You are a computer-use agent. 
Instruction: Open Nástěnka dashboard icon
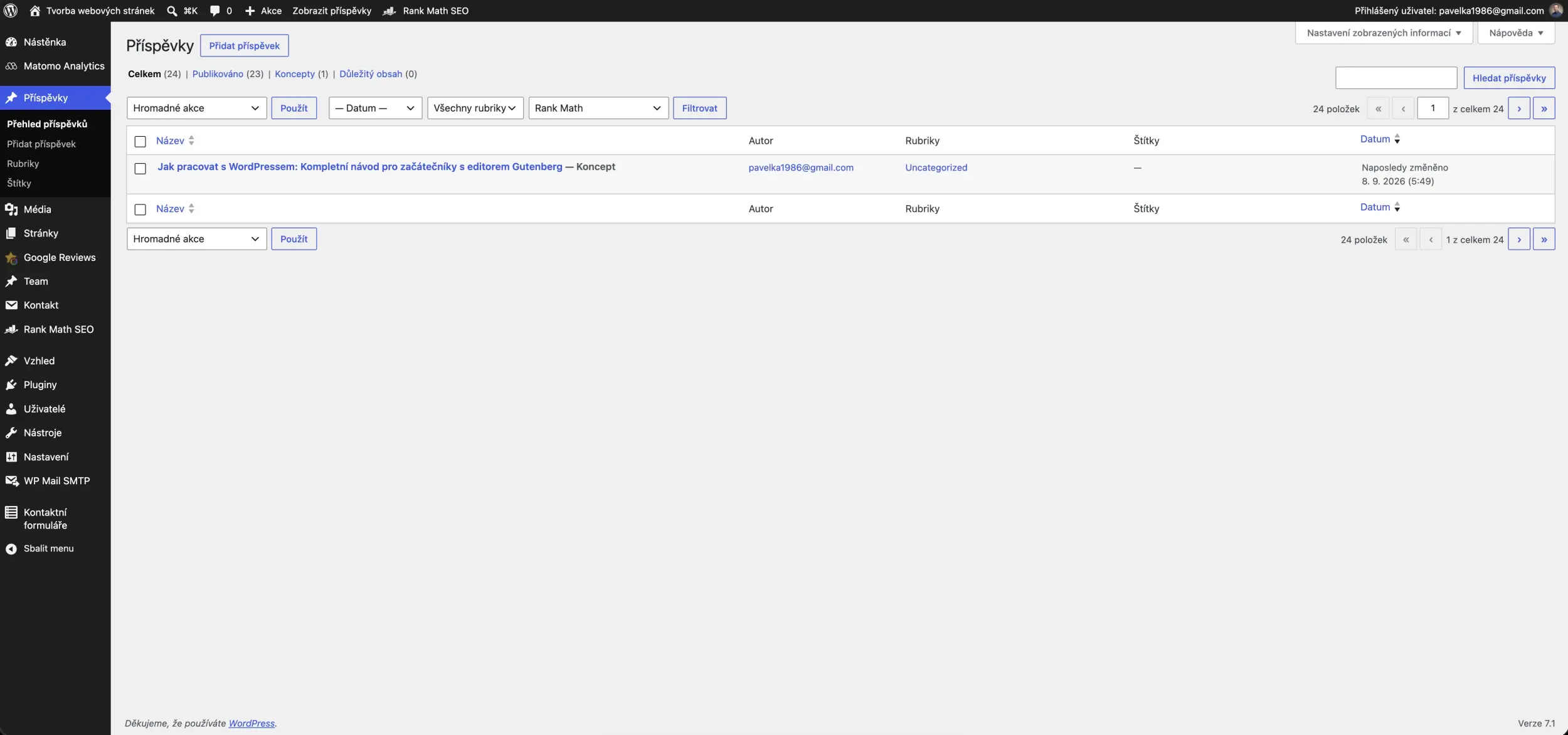tap(11, 42)
